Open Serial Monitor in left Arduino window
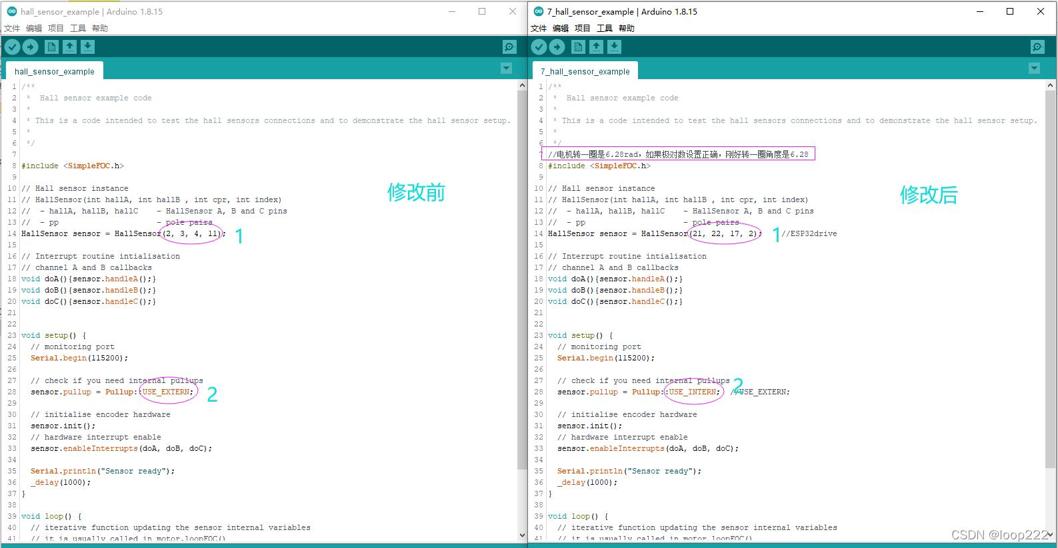 [509, 47]
